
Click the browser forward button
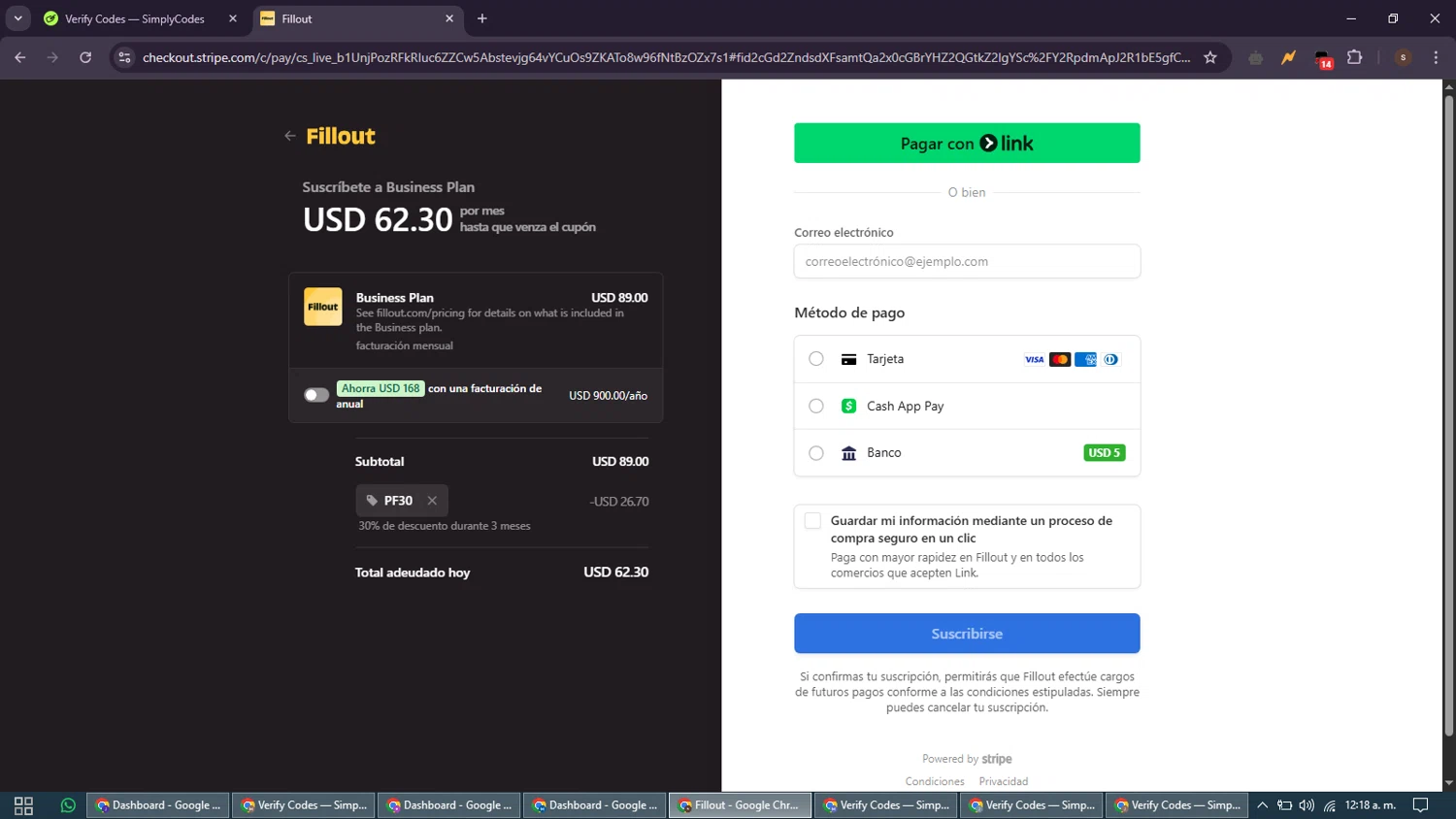pos(52,57)
